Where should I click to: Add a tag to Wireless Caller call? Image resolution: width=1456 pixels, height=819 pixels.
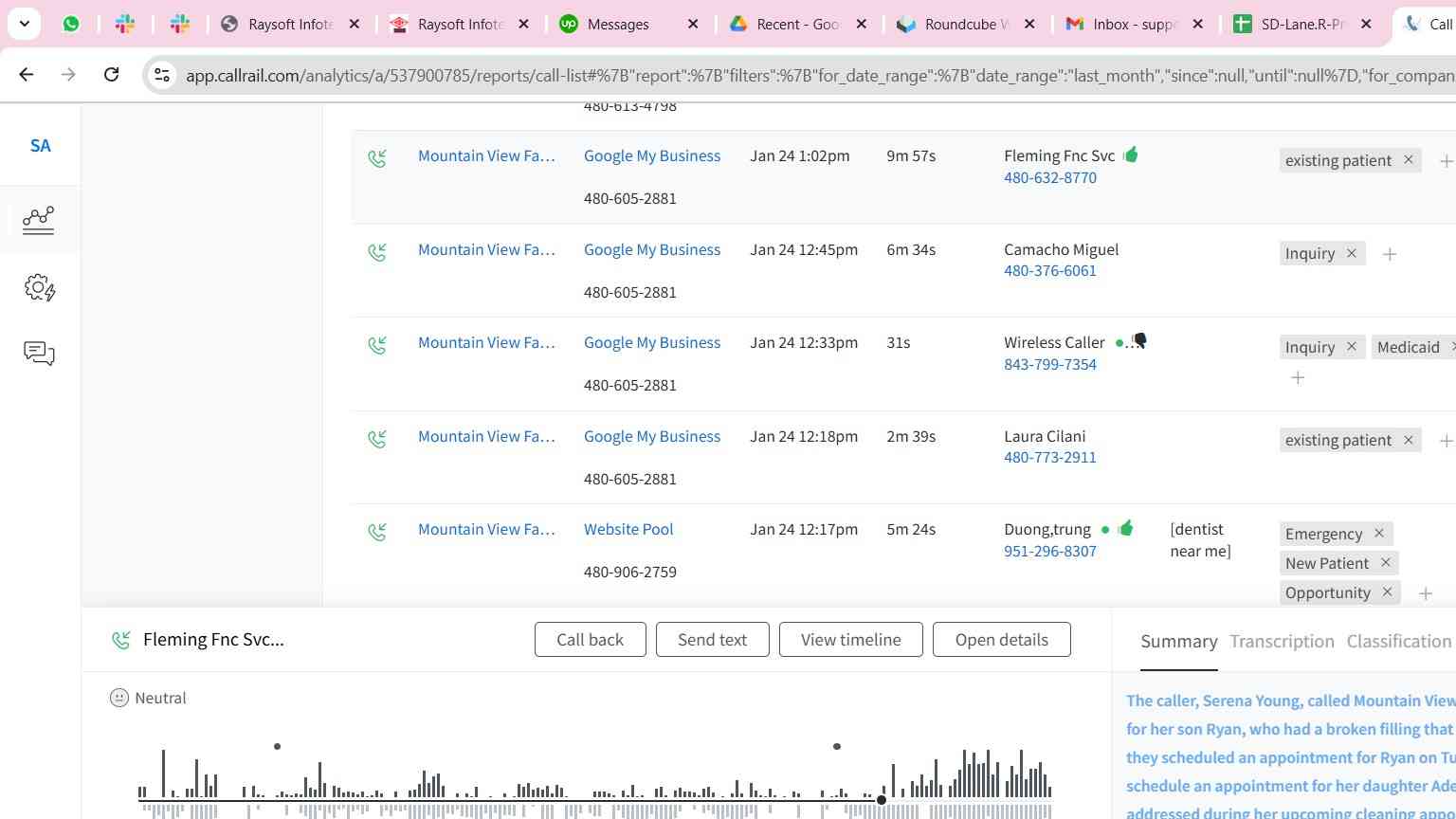click(x=1298, y=377)
